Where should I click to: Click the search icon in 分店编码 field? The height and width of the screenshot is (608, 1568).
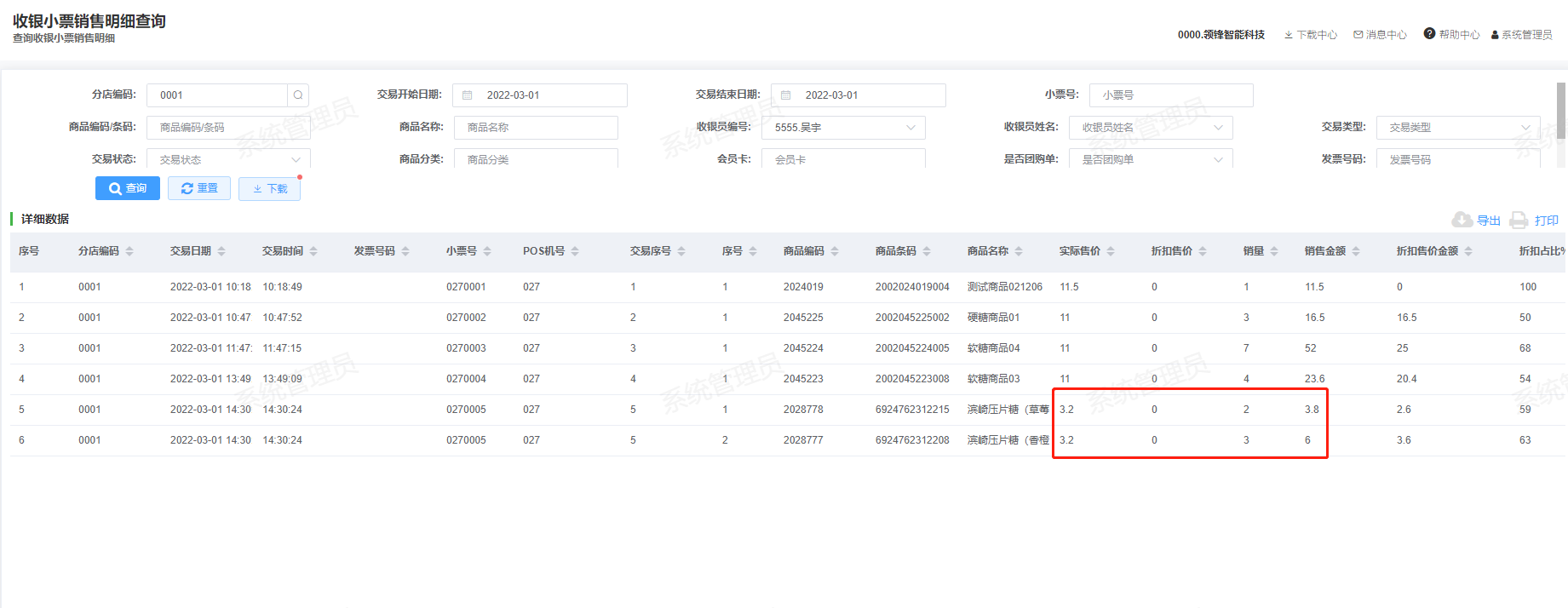click(298, 95)
